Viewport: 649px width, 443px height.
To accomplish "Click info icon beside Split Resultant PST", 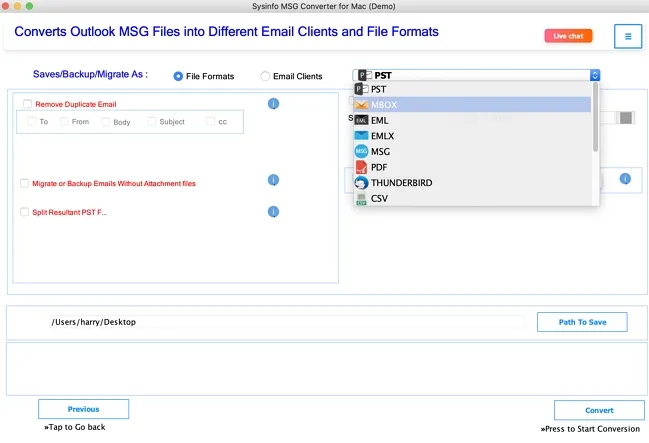I will click(x=273, y=212).
